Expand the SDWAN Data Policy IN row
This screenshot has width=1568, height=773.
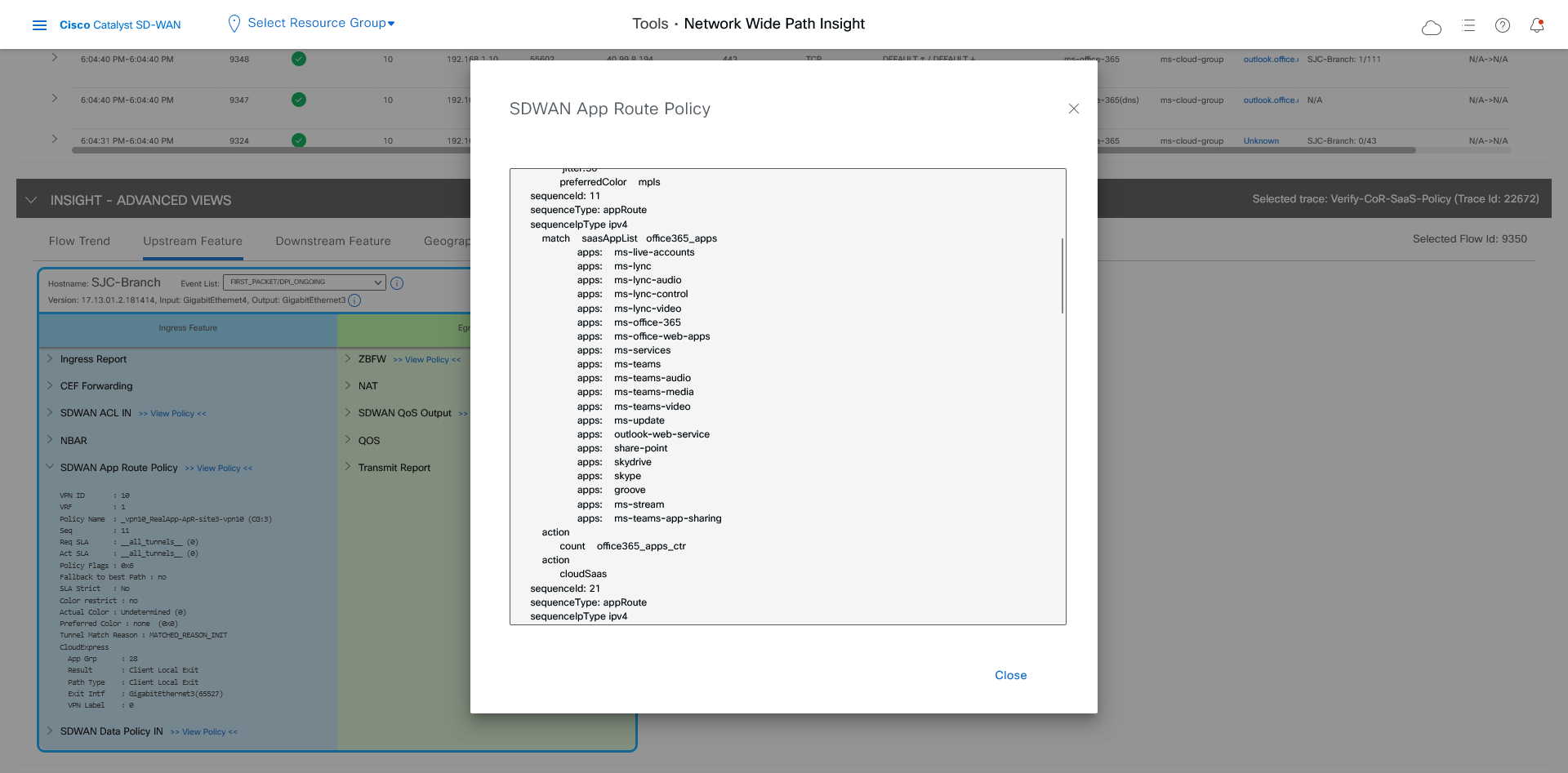[x=50, y=731]
